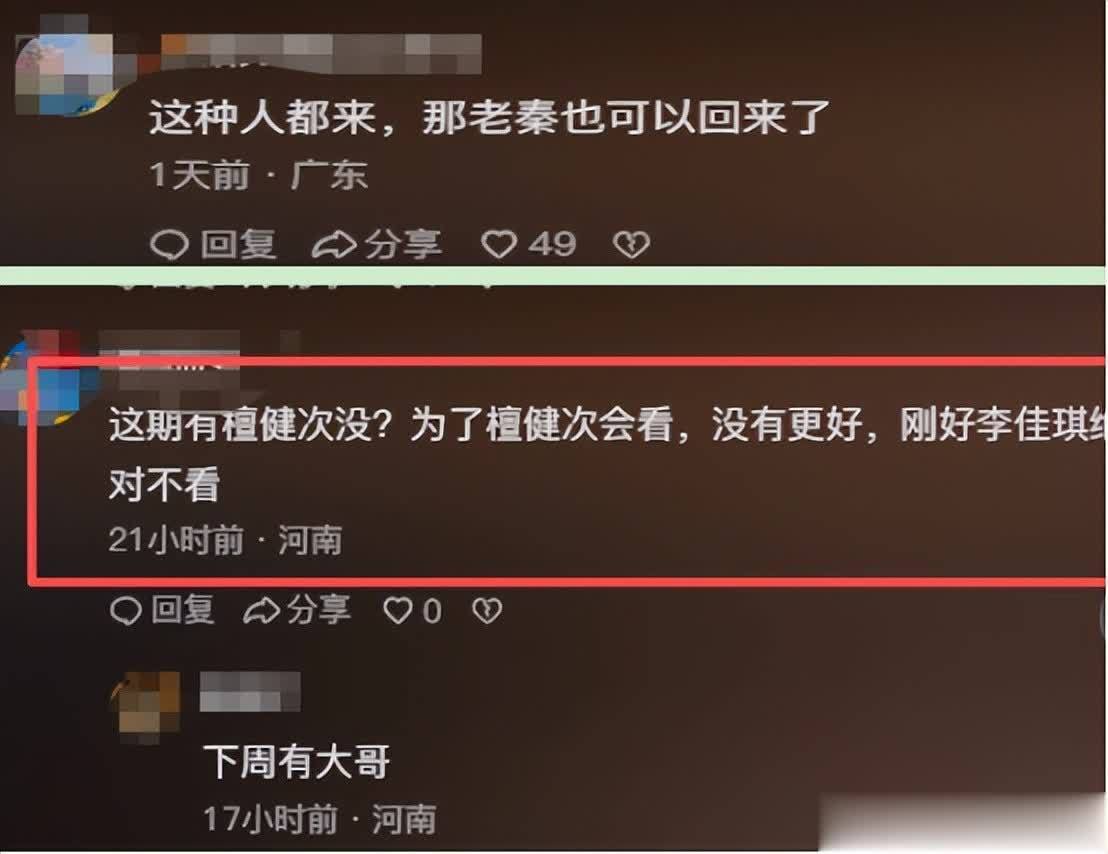
Task: Click the 分享 text on first comment
Action: point(403,245)
